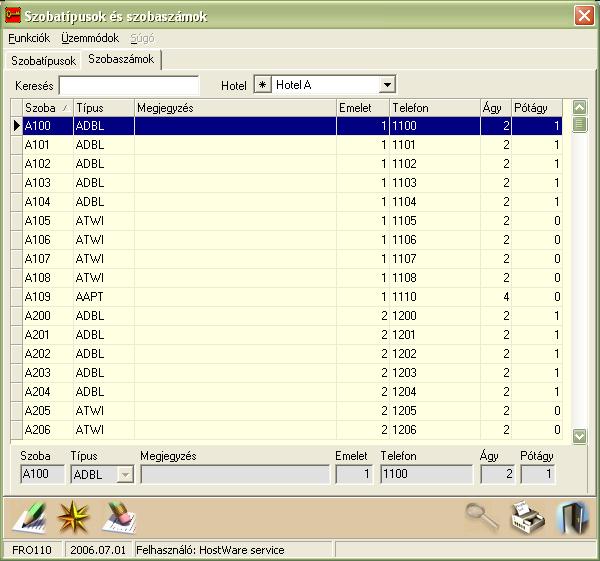Viewport: 600px width, 561px height.
Task: Click the Keresés search field
Action: tap(129, 85)
